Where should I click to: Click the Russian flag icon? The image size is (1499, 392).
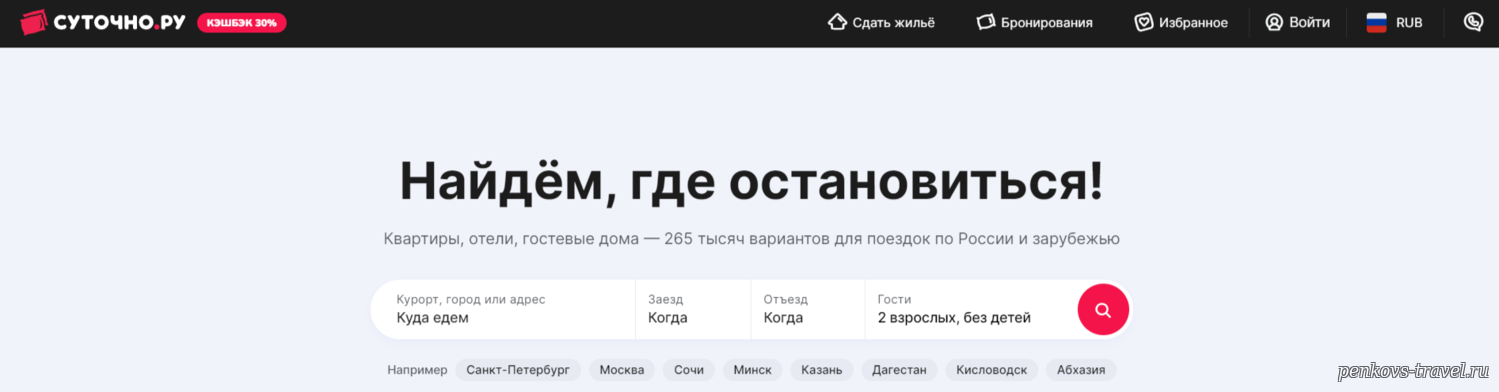[1377, 22]
